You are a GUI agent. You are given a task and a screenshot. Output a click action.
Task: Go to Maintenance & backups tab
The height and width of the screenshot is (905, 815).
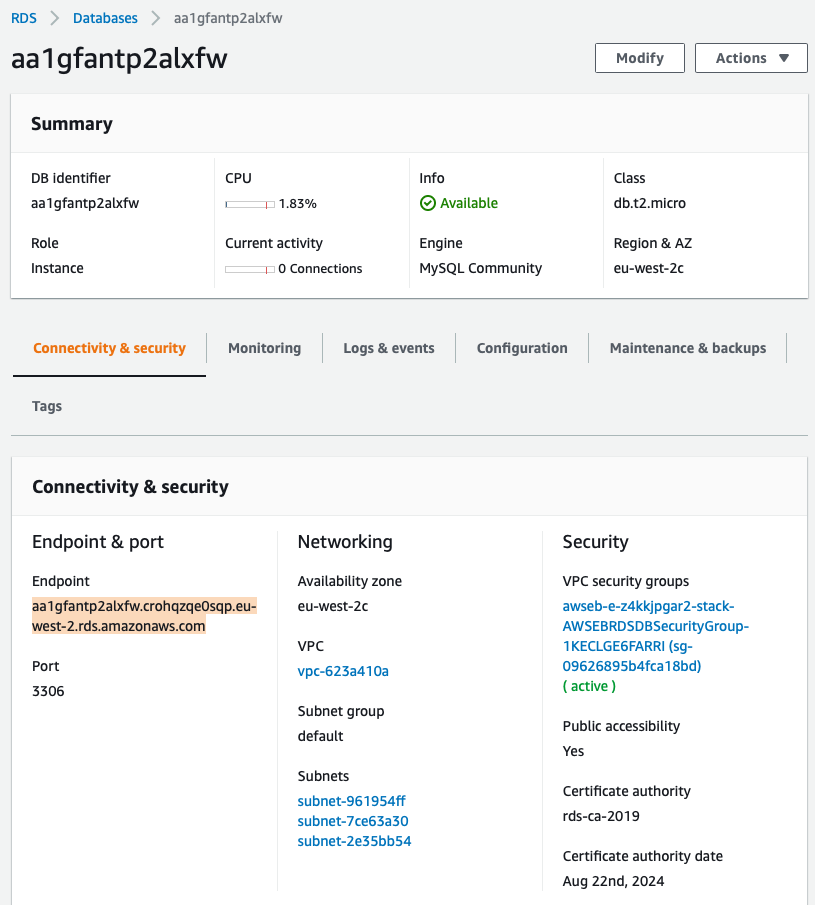(x=688, y=348)
